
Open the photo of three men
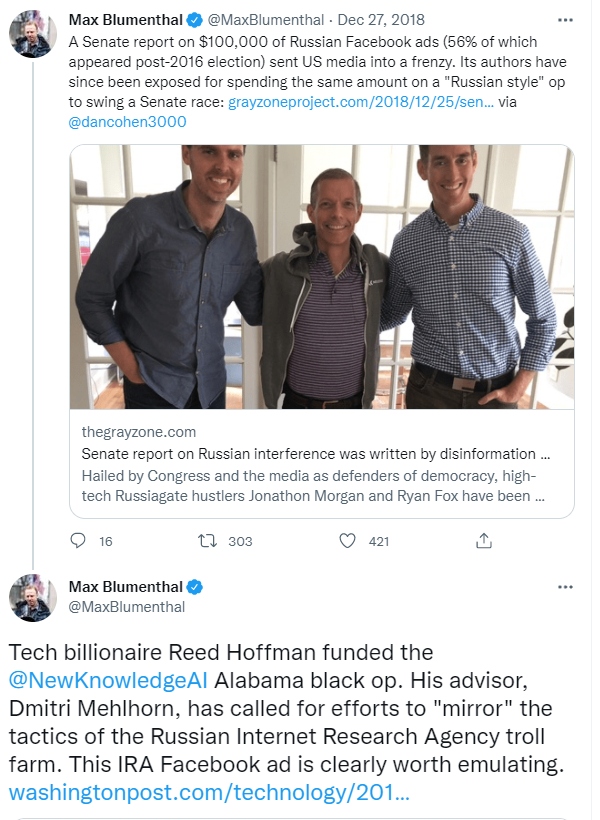tap(321, 277)
